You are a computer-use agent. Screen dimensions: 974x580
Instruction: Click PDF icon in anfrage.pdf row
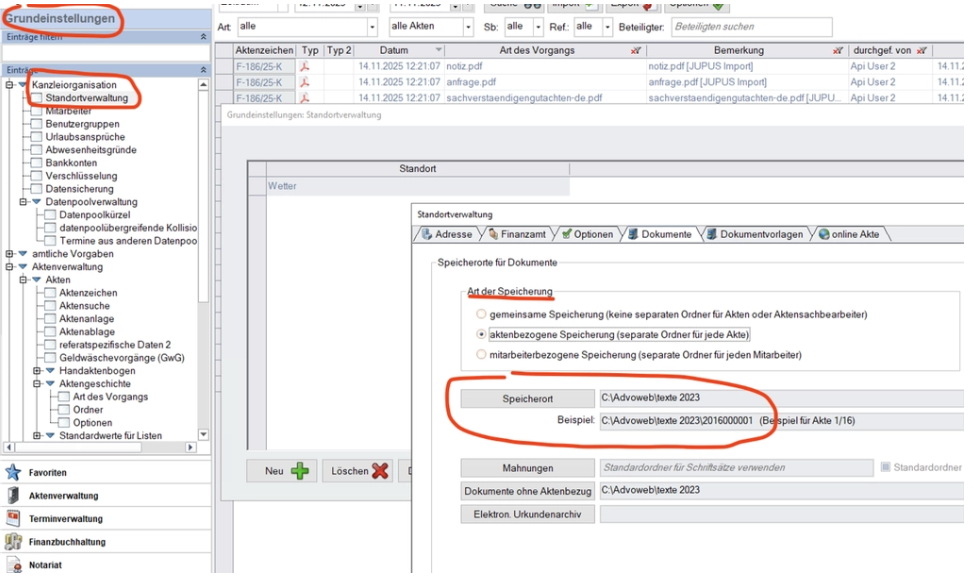coord(304,82)
